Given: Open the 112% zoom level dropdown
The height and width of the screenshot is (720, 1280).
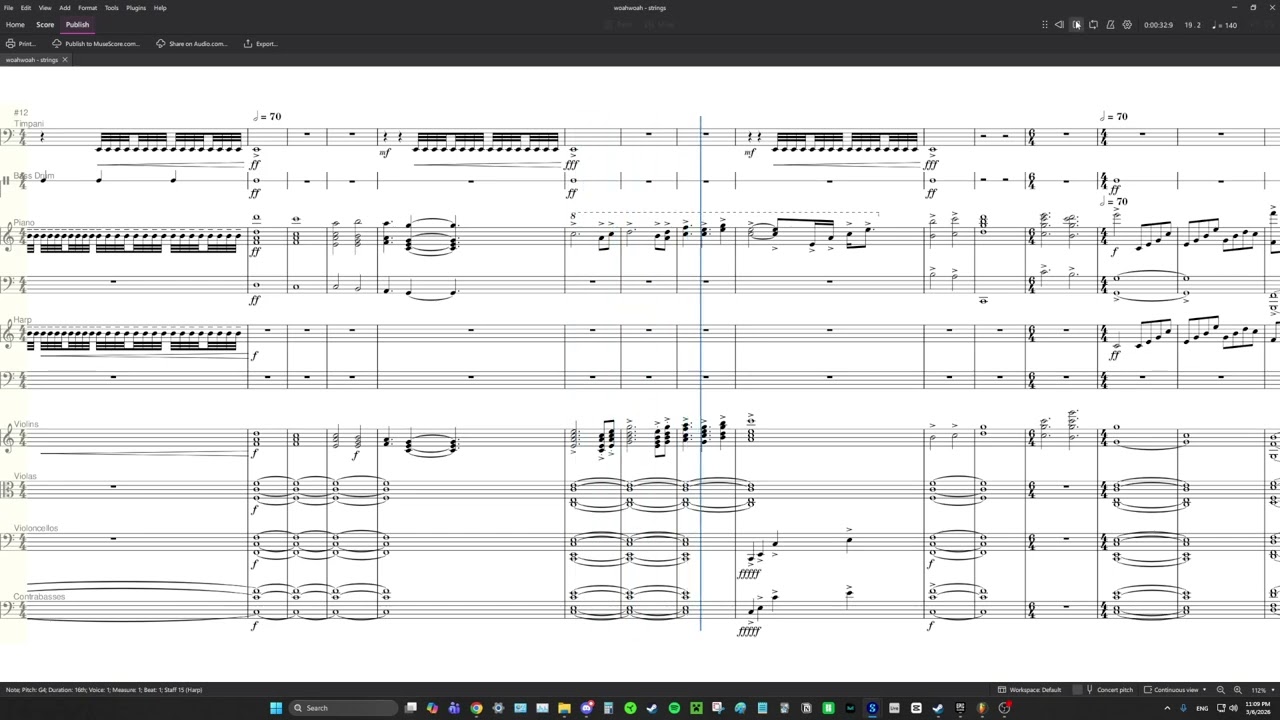Looking at the screenshot, I should (x=1262, y=690).
